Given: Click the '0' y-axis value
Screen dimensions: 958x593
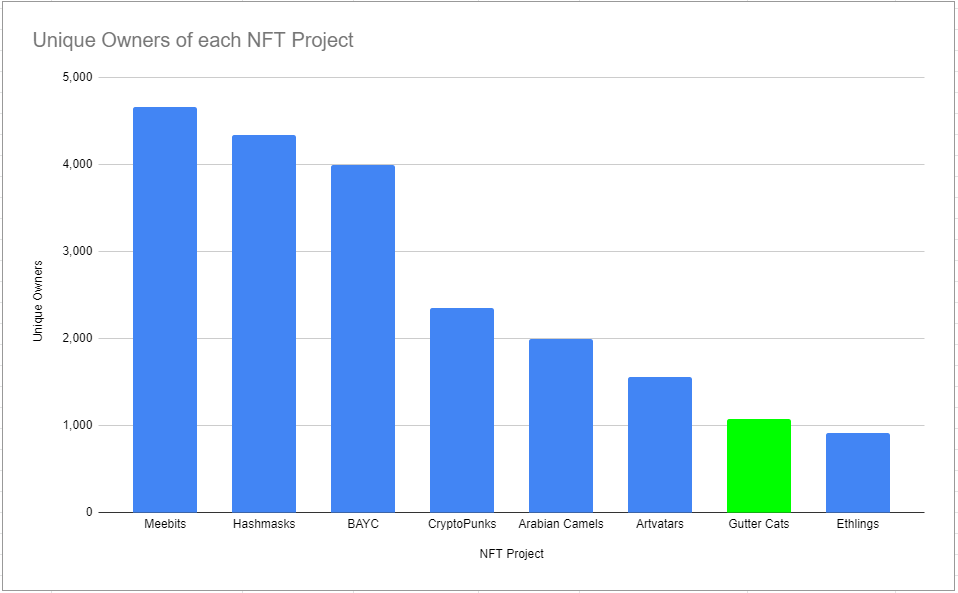Looking at the screenshot, I should [x=89, y=512].
